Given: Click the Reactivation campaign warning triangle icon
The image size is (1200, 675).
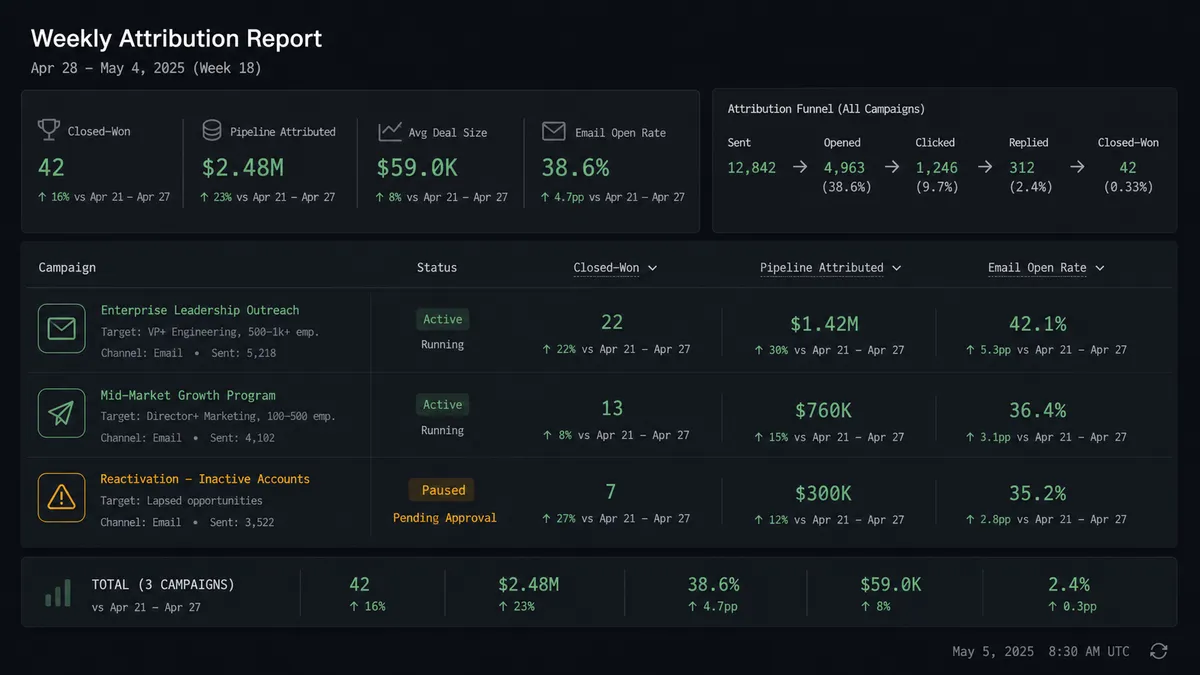Looking at the screenshot, I should [62, 497].
